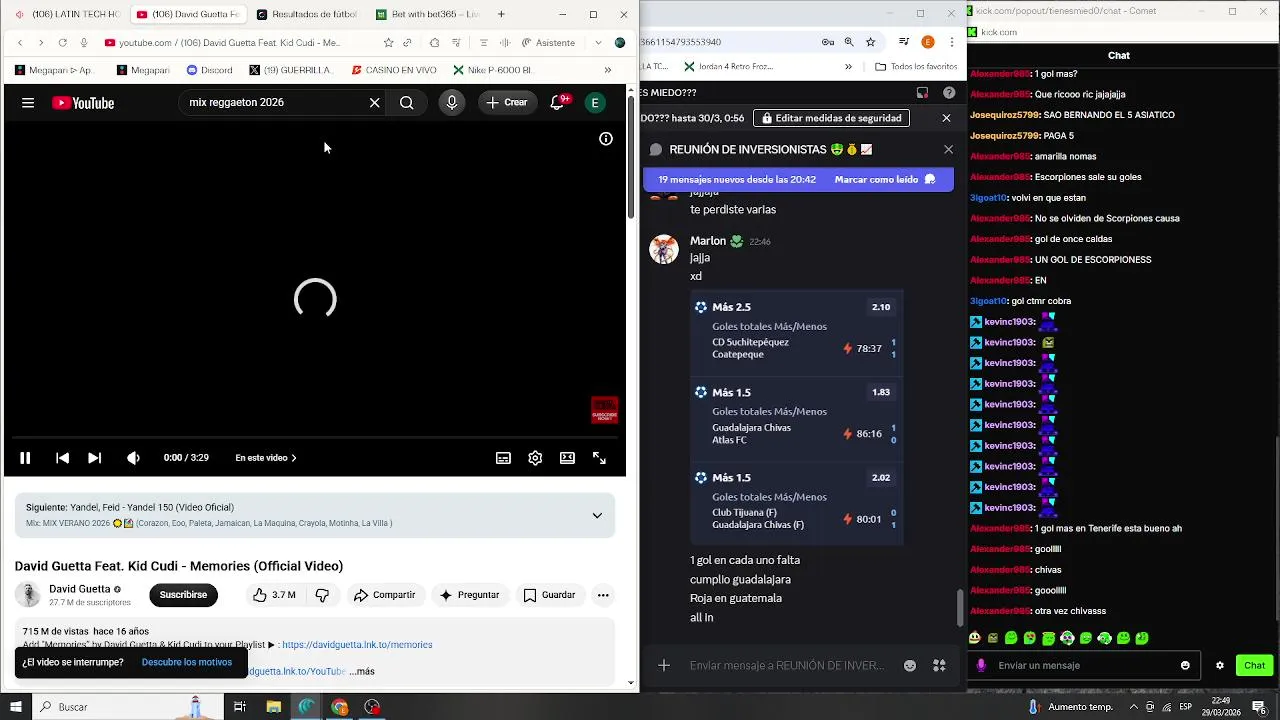The width and height of the screenshot is (1280, 720).
Task: Open Discord inbox icon
Action: click(x=922, y=93)
